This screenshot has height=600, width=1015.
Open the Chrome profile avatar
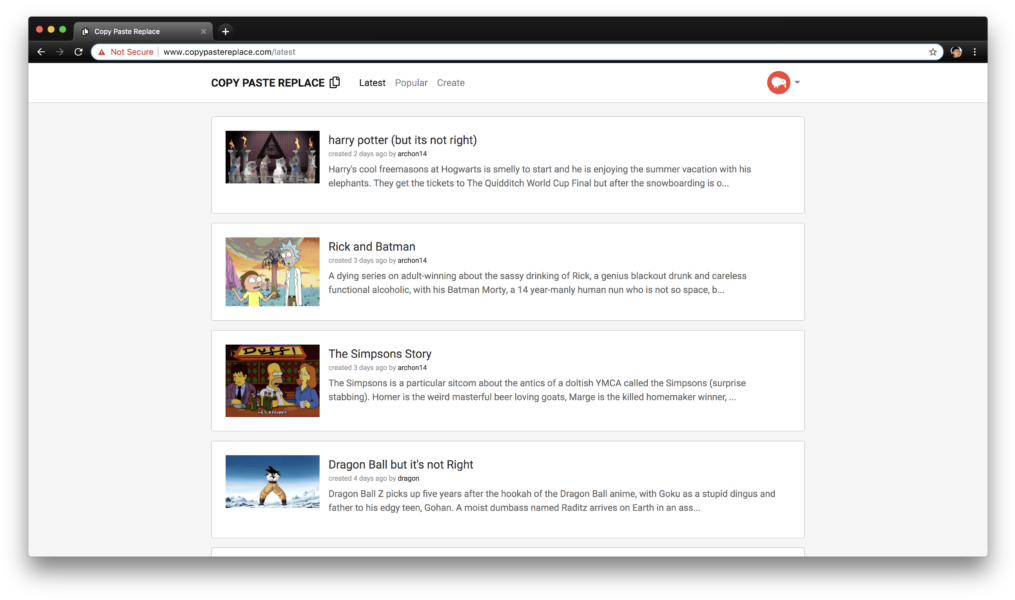point(956,52)
